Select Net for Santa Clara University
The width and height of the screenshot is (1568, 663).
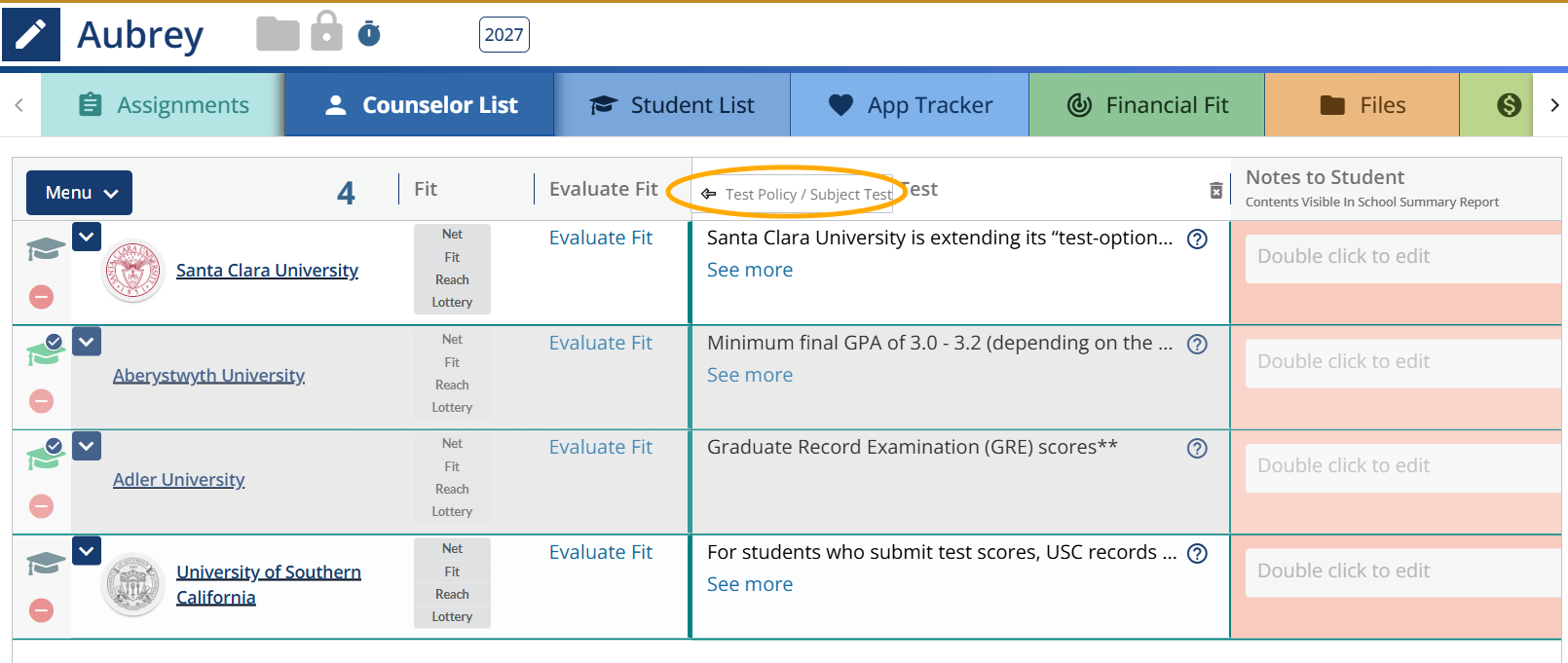coord(452,235)
